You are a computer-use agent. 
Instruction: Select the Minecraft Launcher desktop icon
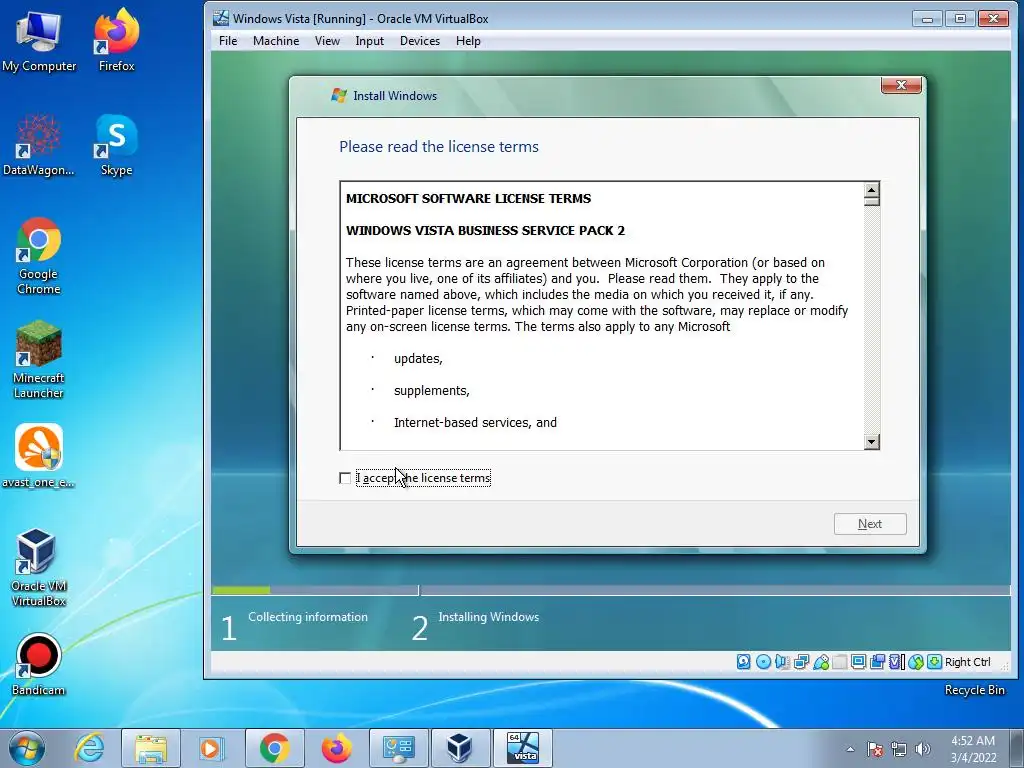coord(39,359)
